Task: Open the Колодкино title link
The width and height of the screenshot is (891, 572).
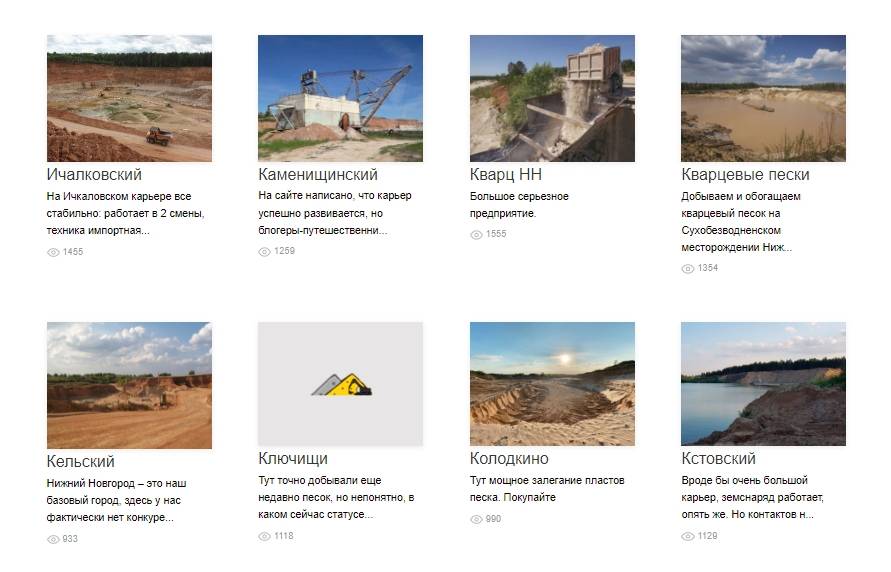Action: pyautogui.click(x=509, y=458)
